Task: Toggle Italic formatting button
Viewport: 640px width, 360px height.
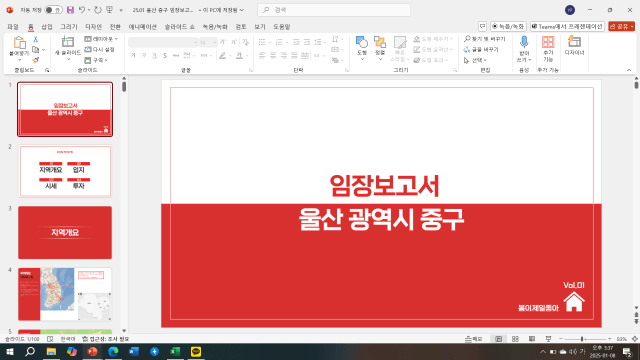Action: [144, 56]
